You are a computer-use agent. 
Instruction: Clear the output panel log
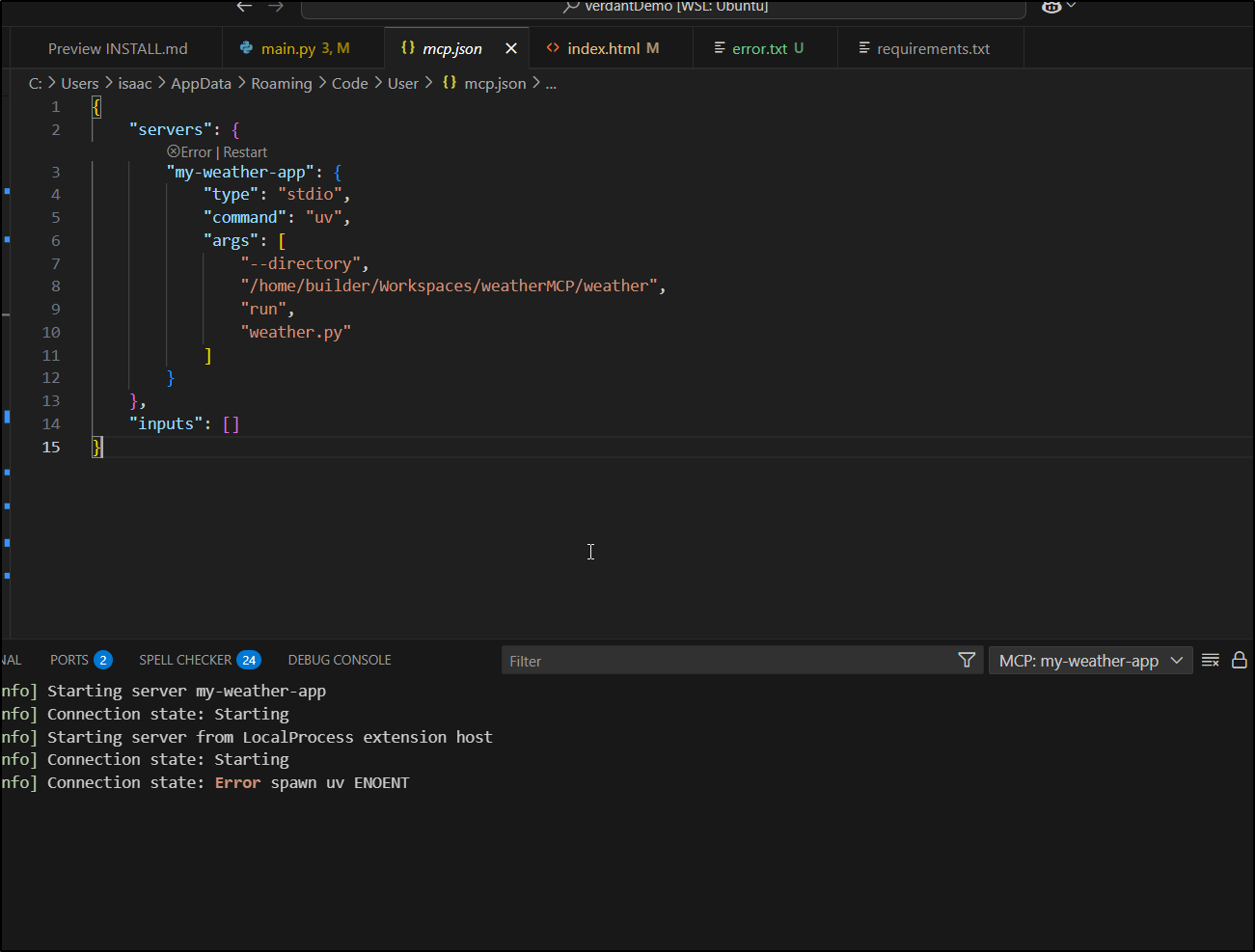coord(1211,660)
